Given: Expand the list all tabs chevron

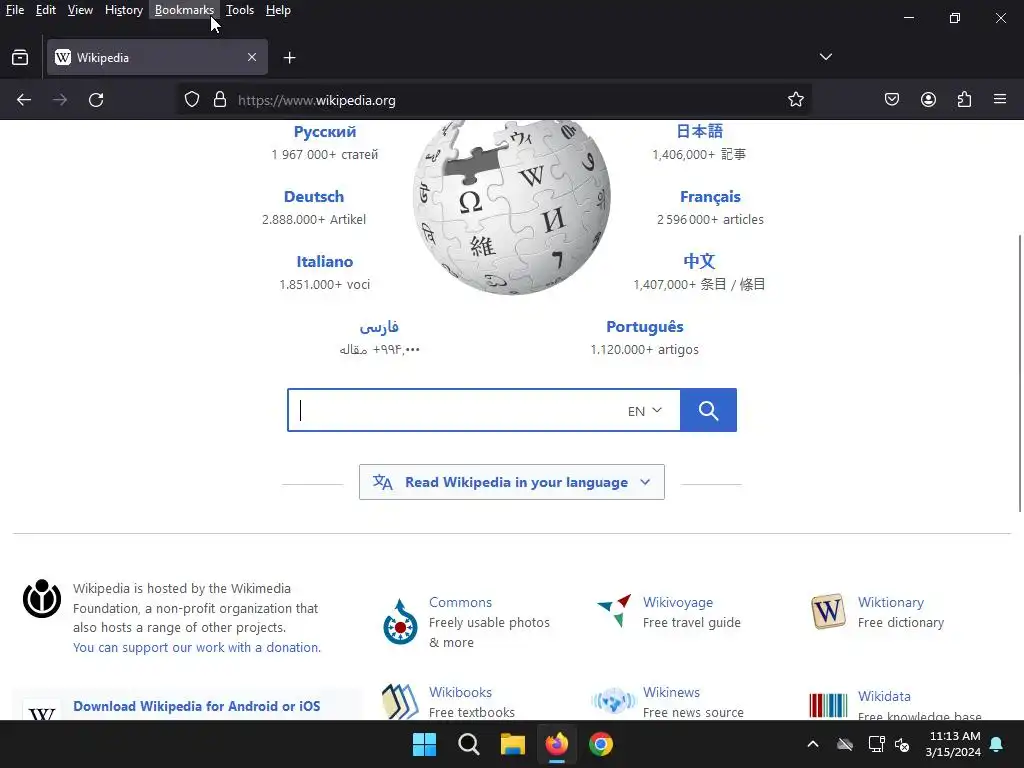Looking at the screenshot, I should coord(825,57).
